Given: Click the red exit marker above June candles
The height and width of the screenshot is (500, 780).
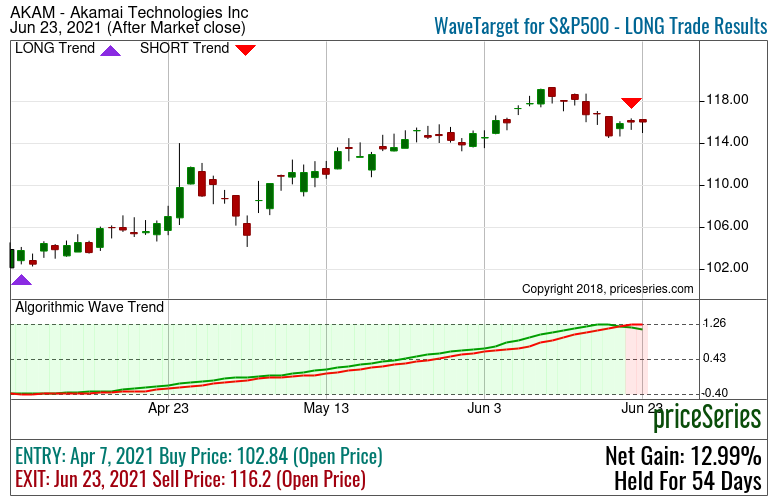Looking at the screenshot, I should click(x=631, y=103).
